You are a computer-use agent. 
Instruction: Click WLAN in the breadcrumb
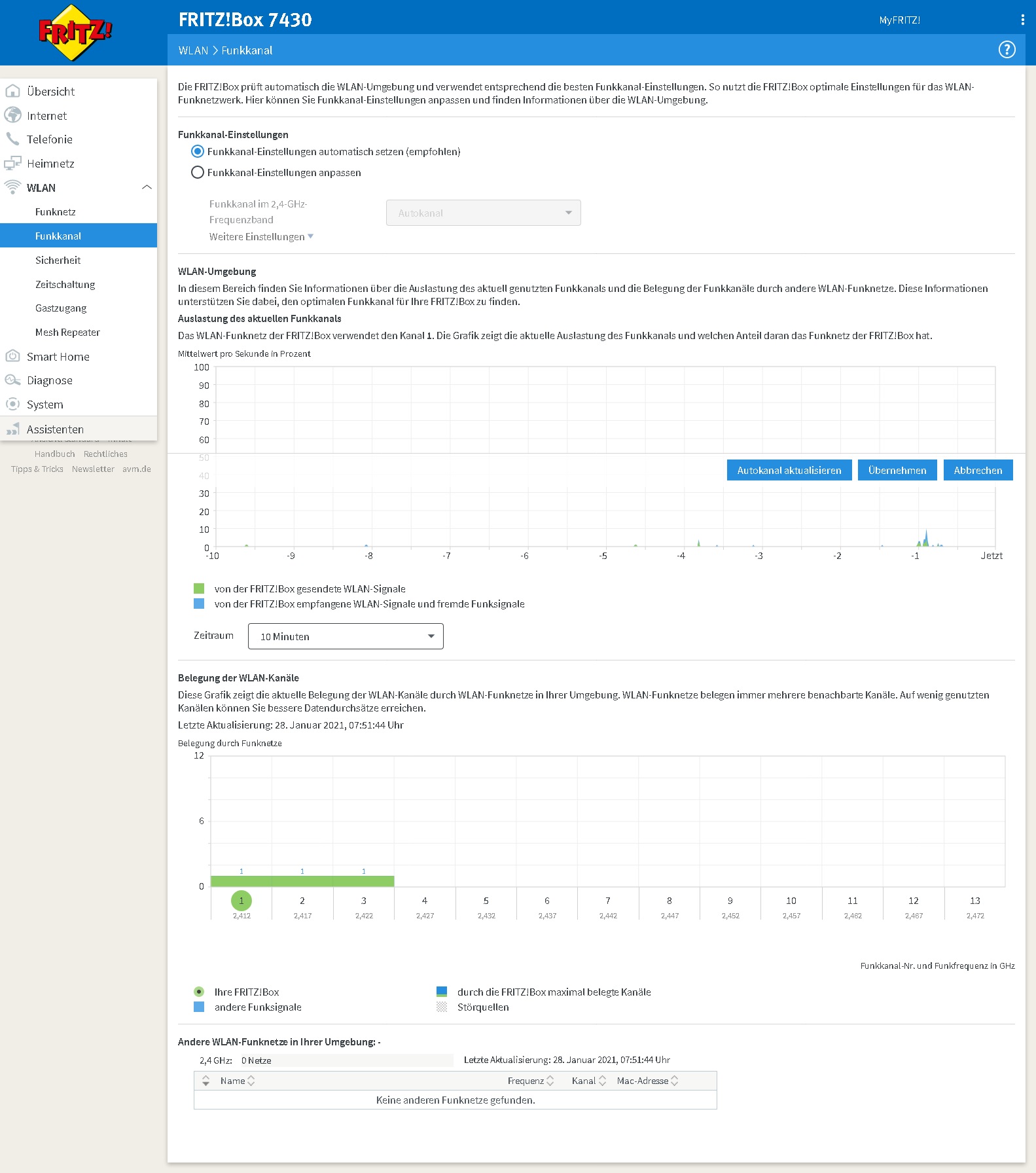tap(193, 50)
